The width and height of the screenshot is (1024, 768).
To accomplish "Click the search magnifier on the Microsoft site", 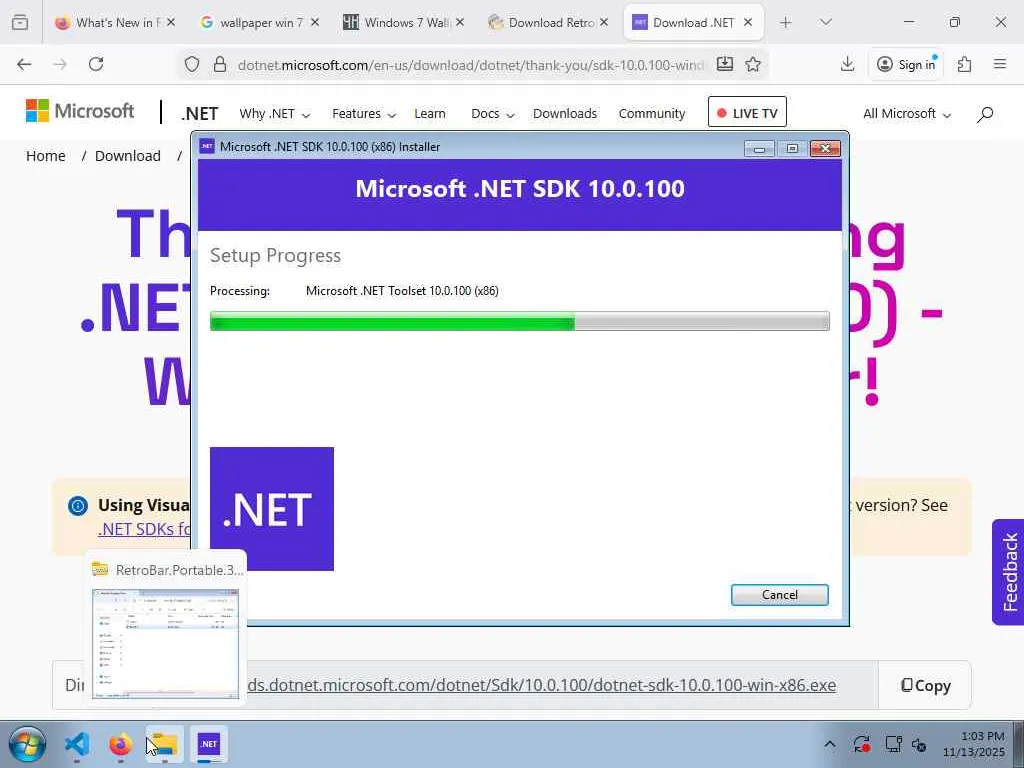I will pos(985,114).
